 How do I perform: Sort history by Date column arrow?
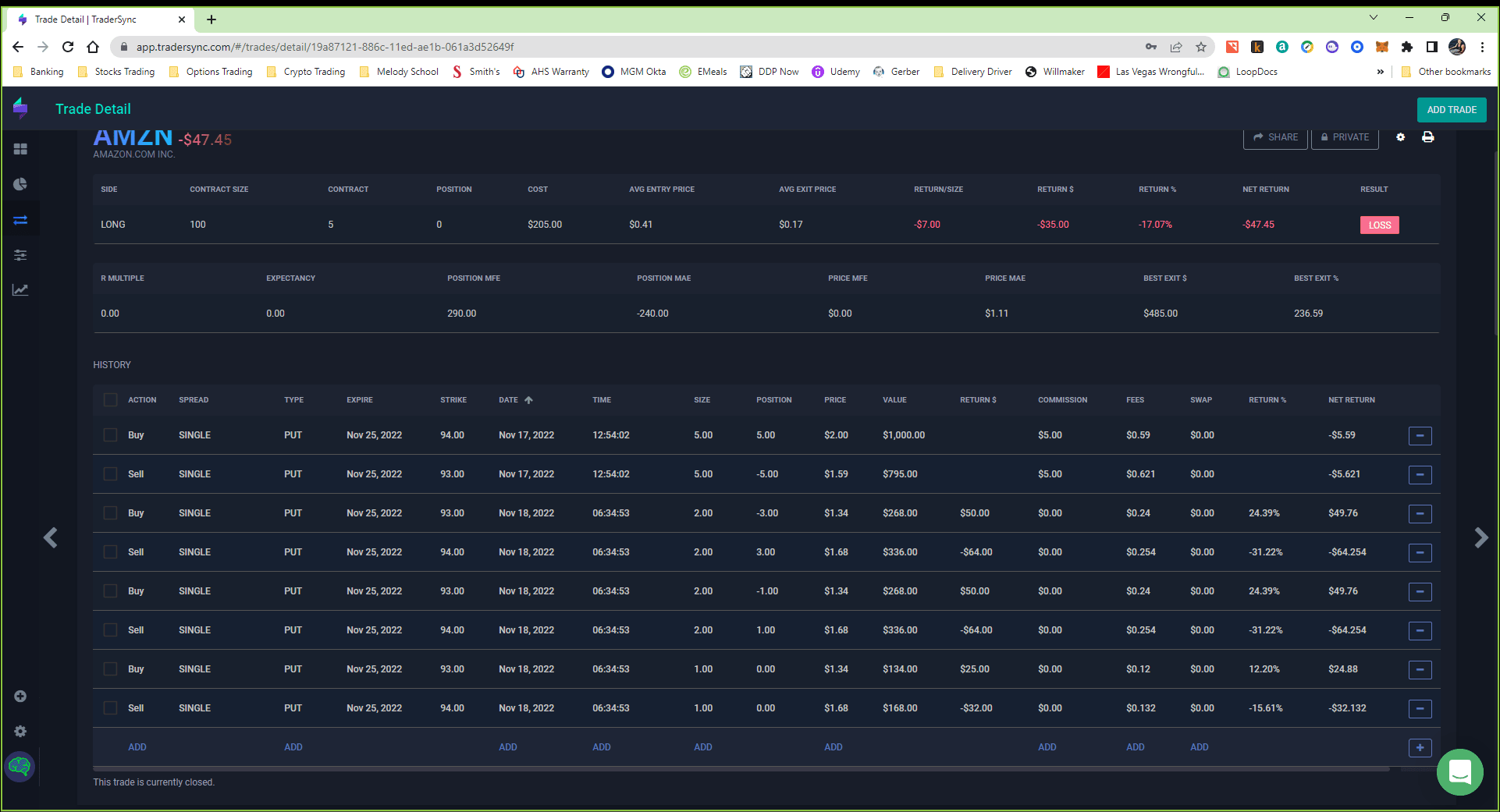point(528,400)
